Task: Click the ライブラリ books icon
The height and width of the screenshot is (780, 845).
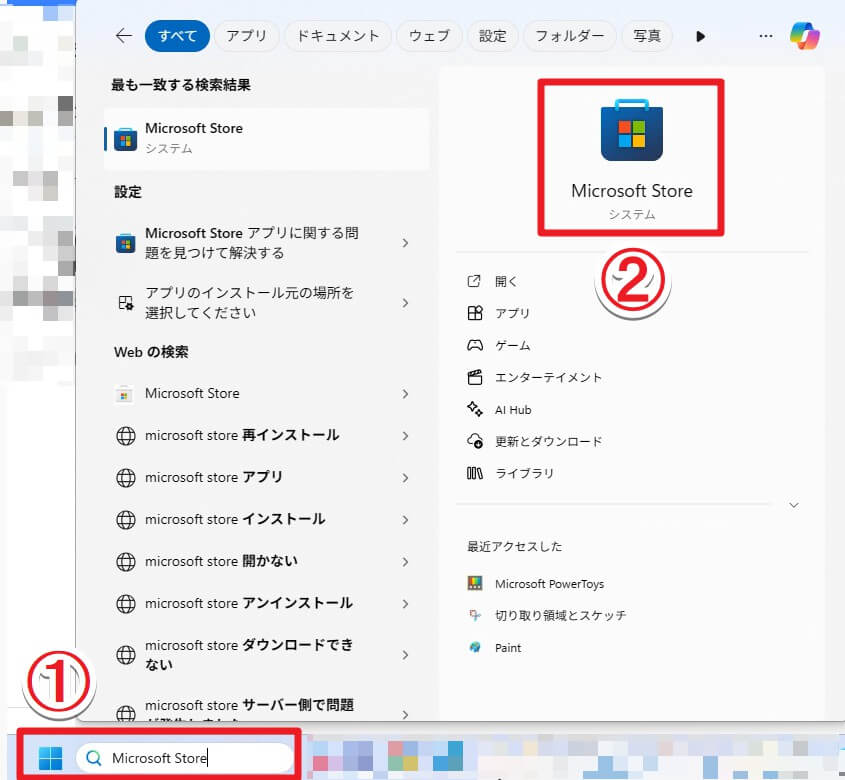Action: [x=475, y=473]
